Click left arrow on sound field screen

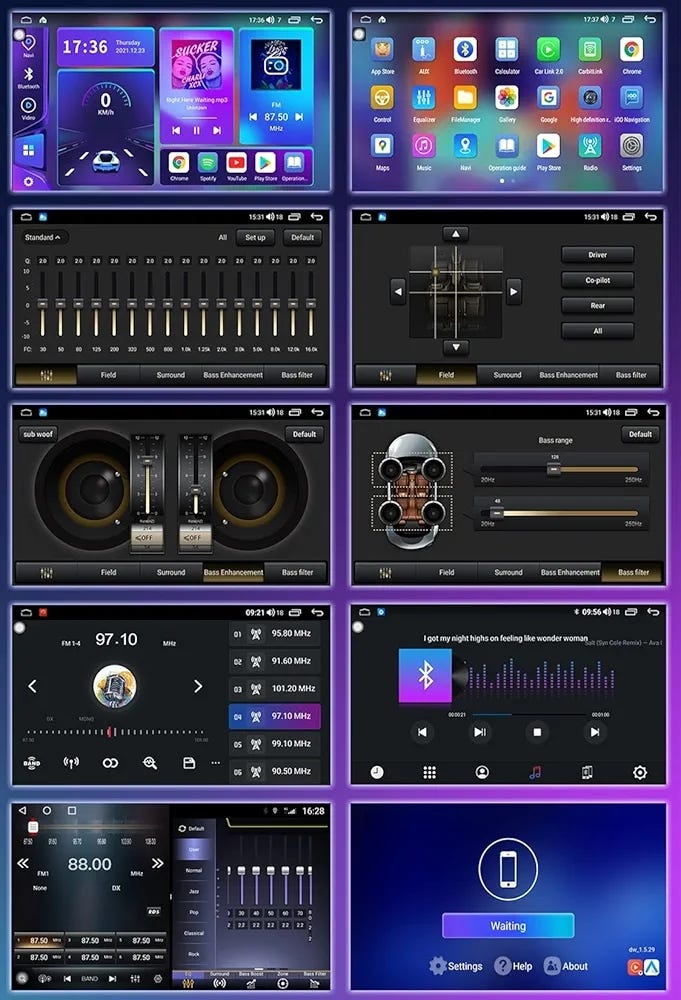398,291
